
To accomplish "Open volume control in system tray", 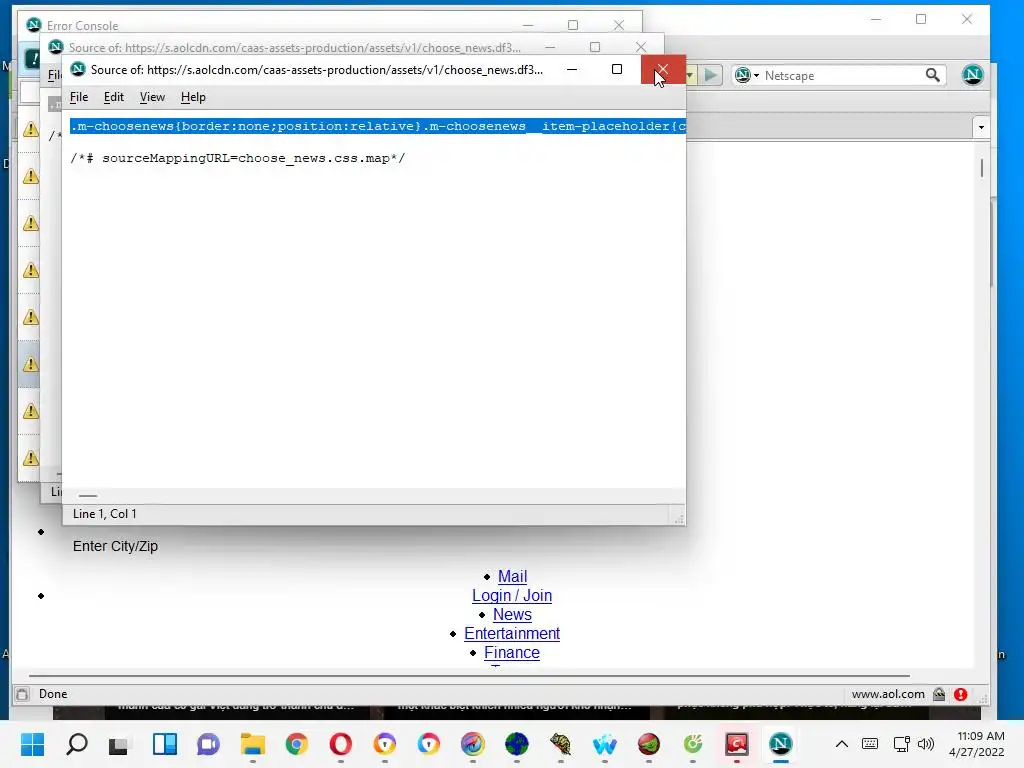I will 926,744.
